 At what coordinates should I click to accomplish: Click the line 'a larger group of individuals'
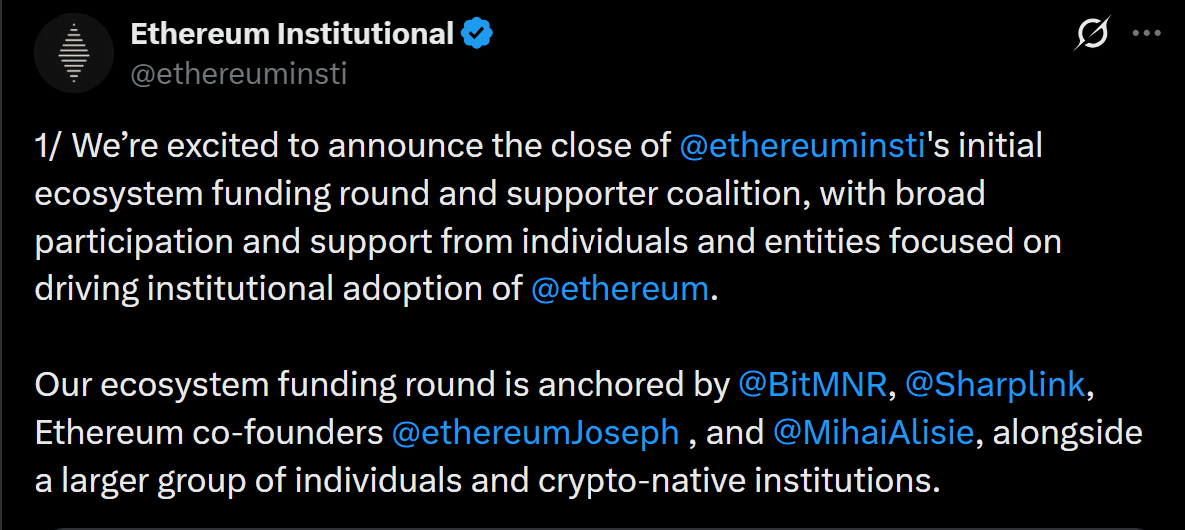pos(488,482)
